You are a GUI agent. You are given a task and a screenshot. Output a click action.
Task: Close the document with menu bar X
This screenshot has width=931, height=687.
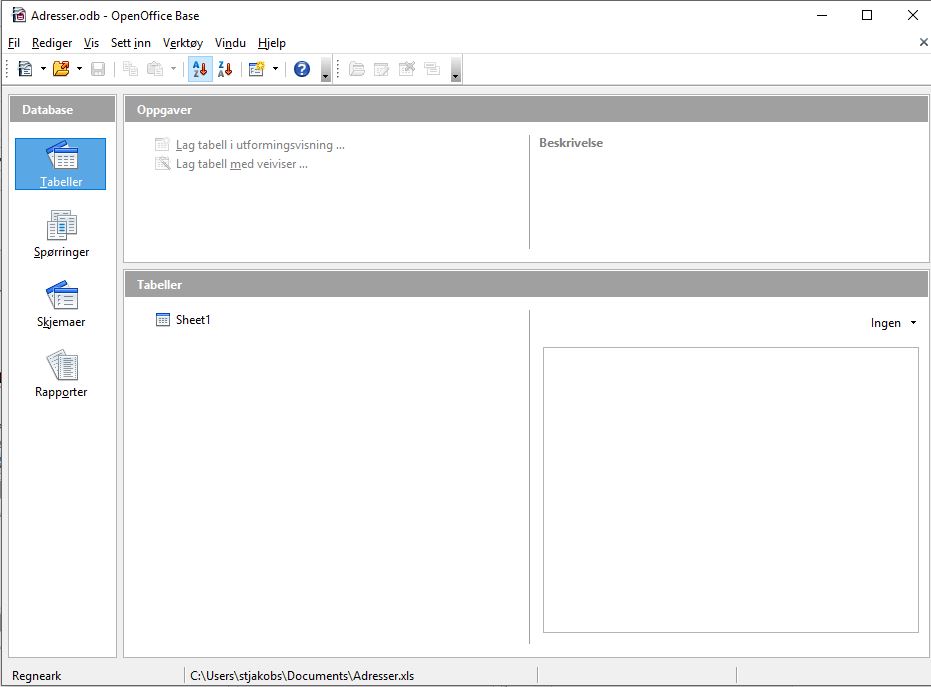coord(923,42)
